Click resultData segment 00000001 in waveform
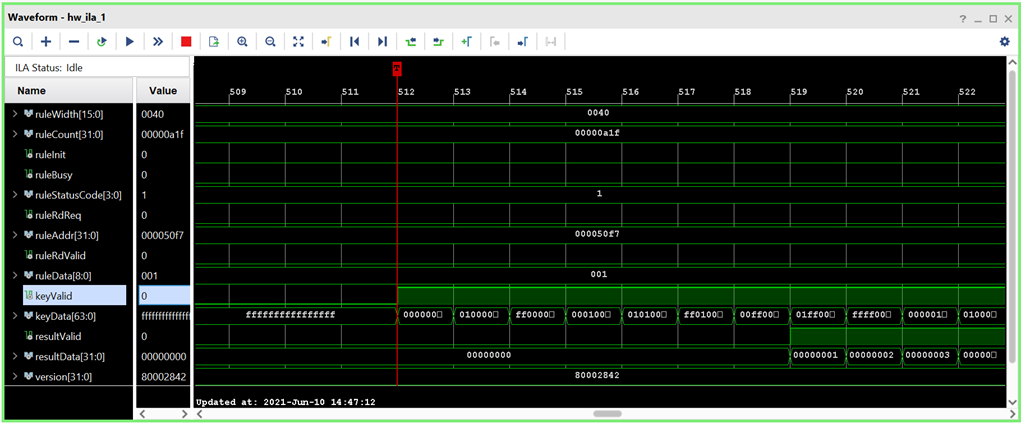 pos(817,355)
